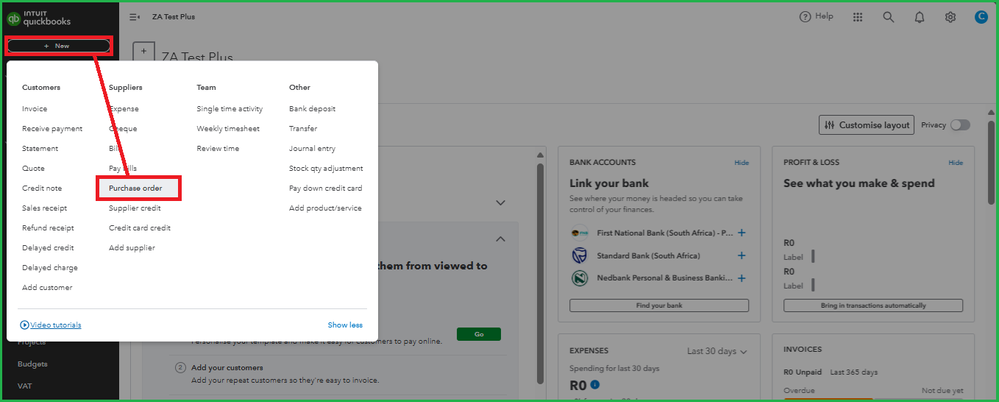Toggle the Privacy switch
Screen dimensions: 999x402
click(x=960, y=125)
